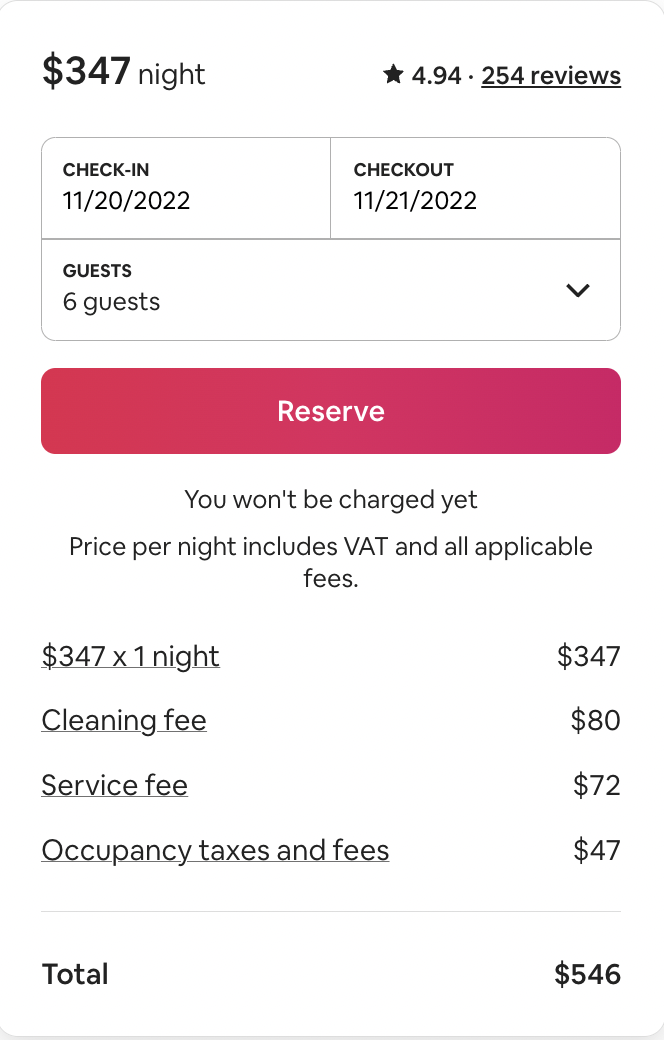Viewport: 664px width, 1040px height.
Task: Open the 6 guests selector
Action: [331, 290]
